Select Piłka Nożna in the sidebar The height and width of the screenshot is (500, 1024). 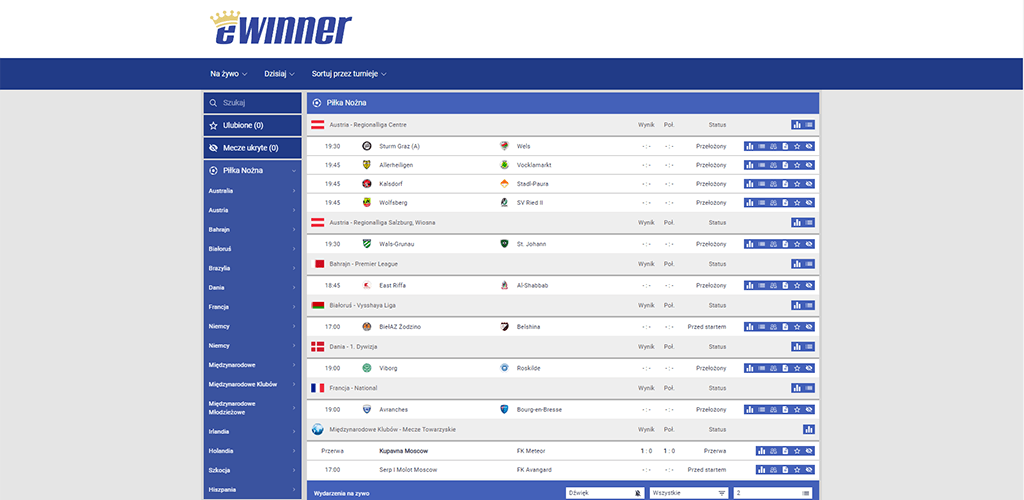click(x=252, y=171)
